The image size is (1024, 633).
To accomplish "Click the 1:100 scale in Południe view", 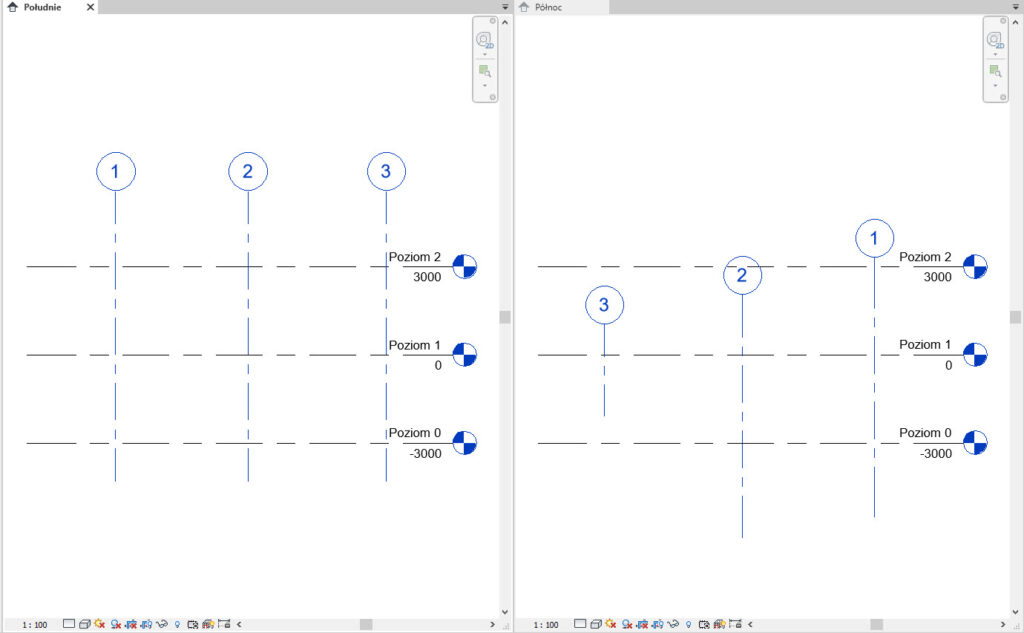I will click(34, 624).
